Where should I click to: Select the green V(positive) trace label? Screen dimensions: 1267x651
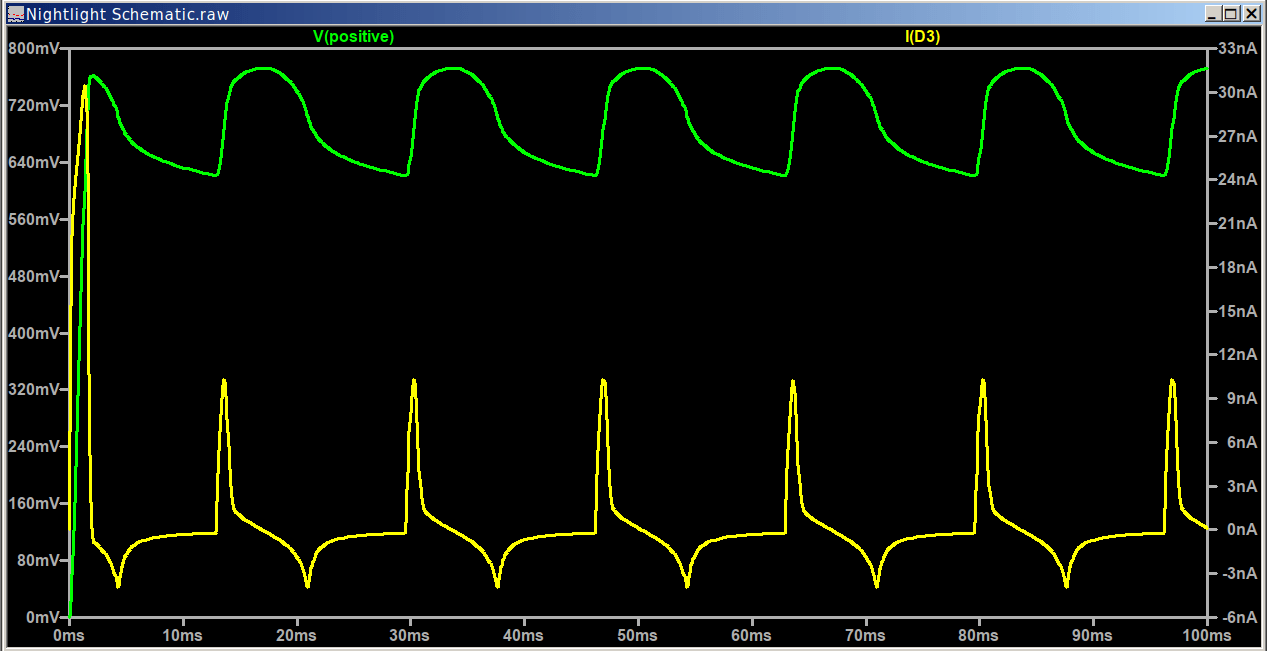(354, 35)
